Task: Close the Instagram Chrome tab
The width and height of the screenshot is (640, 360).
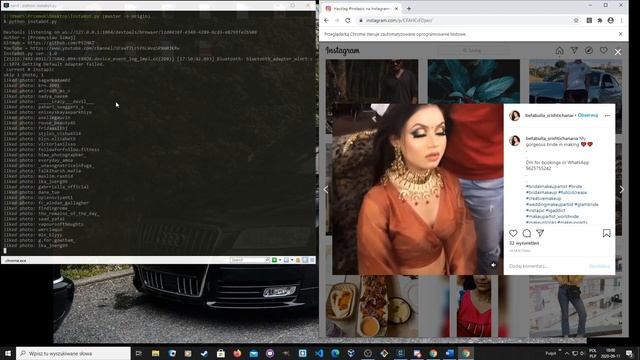Action: [396, 8]
